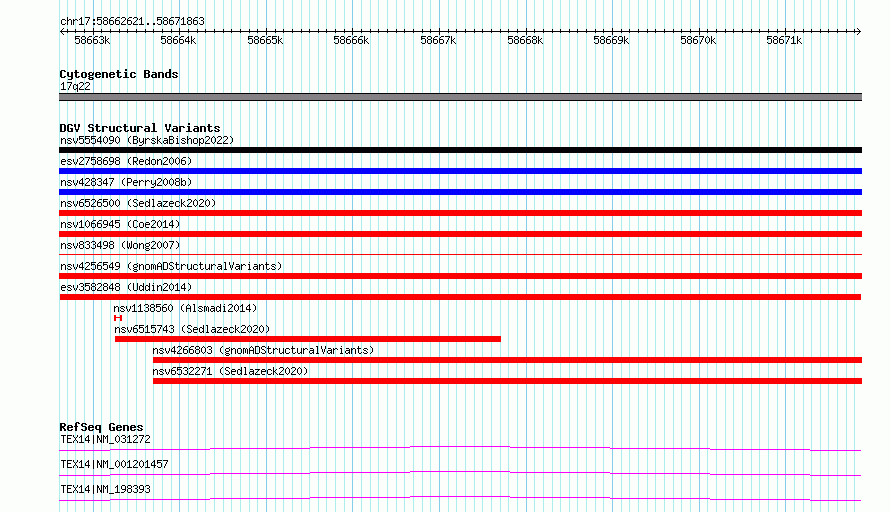The image size is (890, 512).
Task: Open the TEX14|NM_001201457 transcript label
Action: (114, 464)
